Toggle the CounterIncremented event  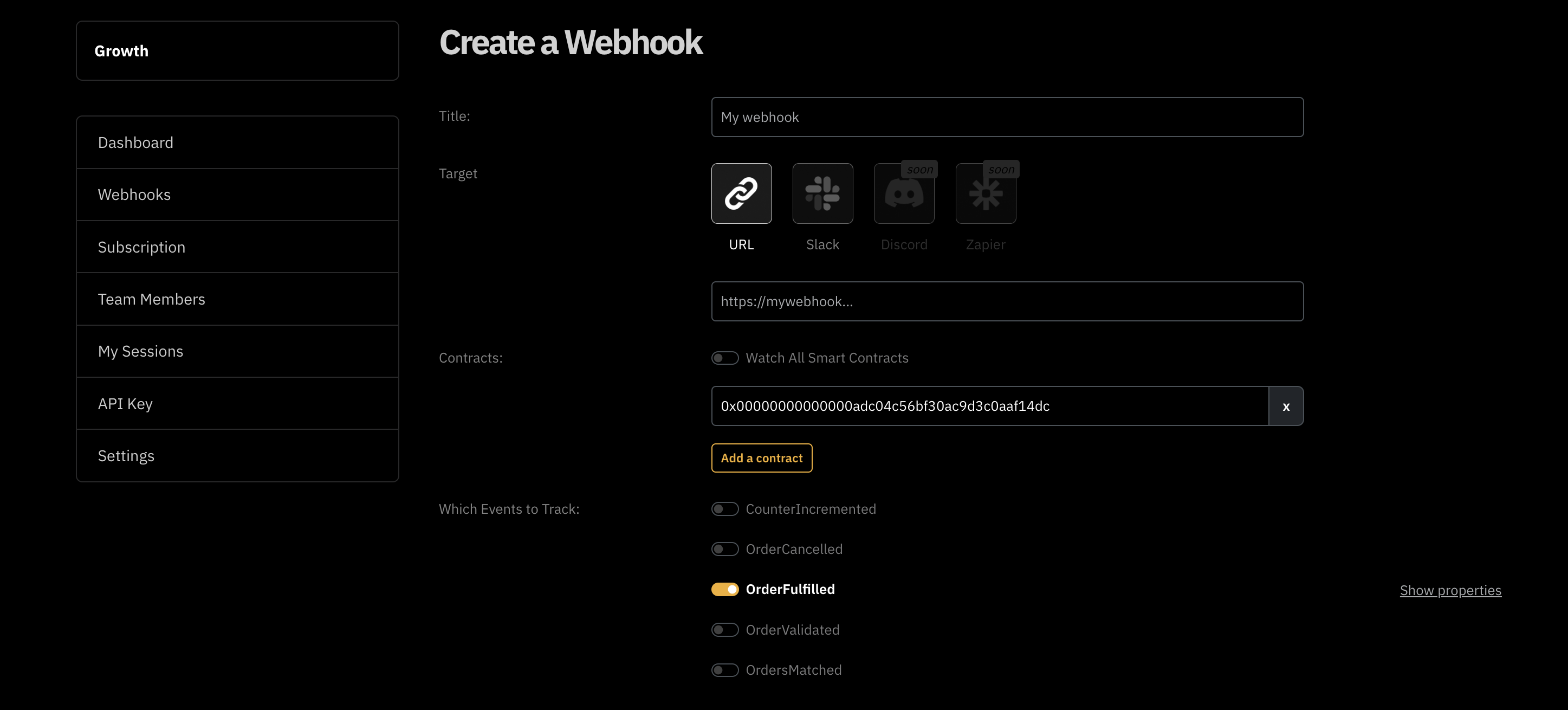point(724,509)
